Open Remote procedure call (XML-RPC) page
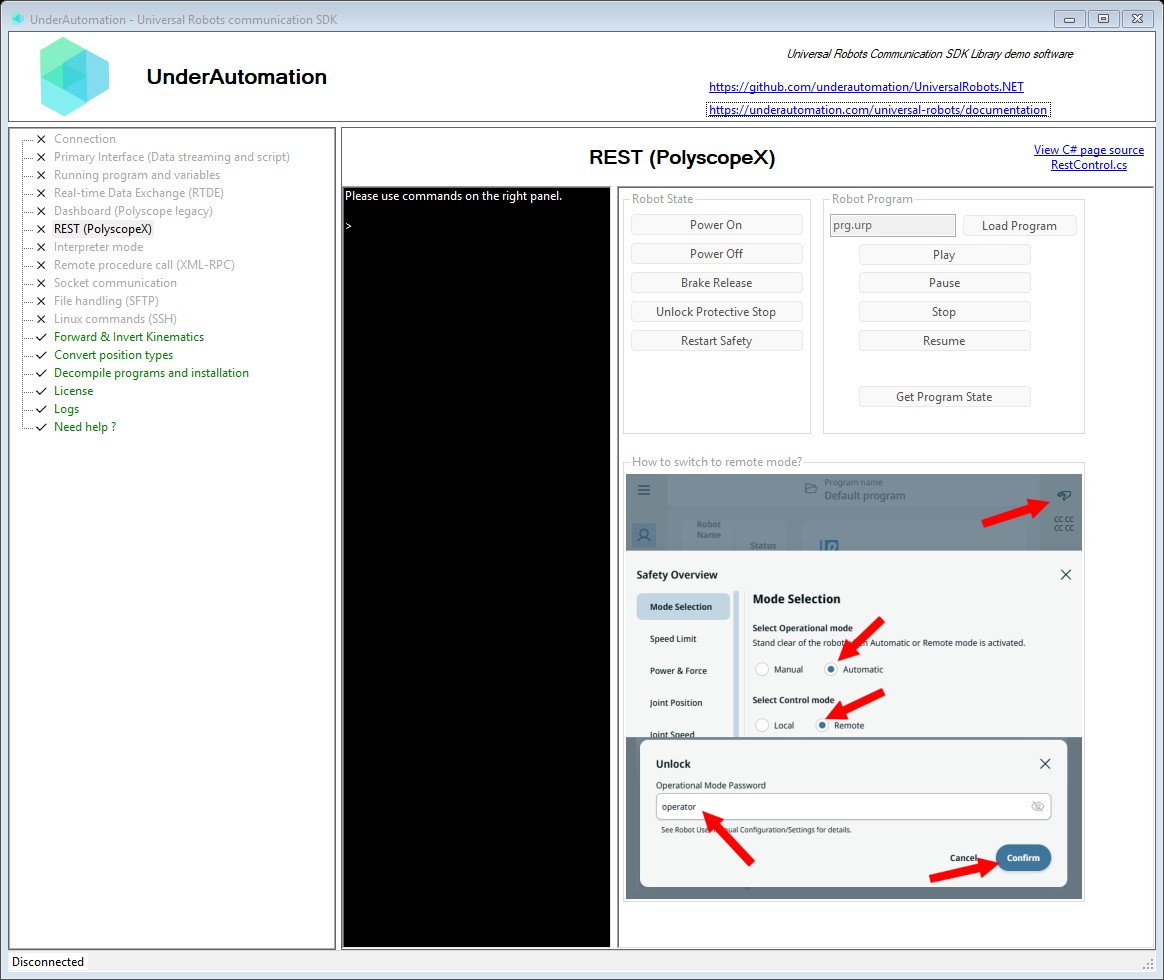The width and height of the screenshot is (1164, 980). coord(144,265)
